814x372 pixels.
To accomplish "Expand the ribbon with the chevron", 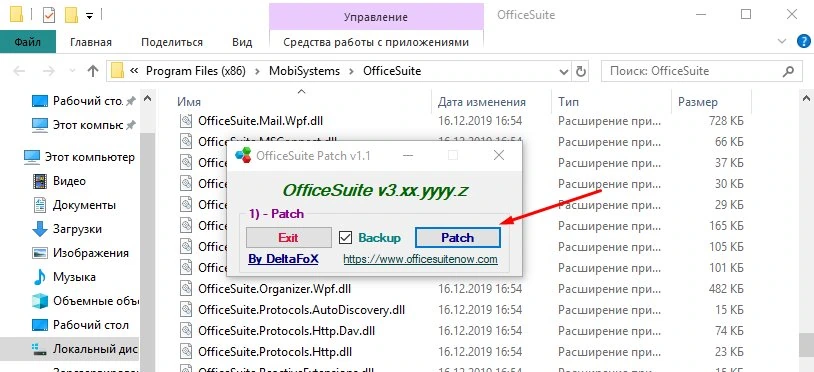I will [x=783, y=42].
